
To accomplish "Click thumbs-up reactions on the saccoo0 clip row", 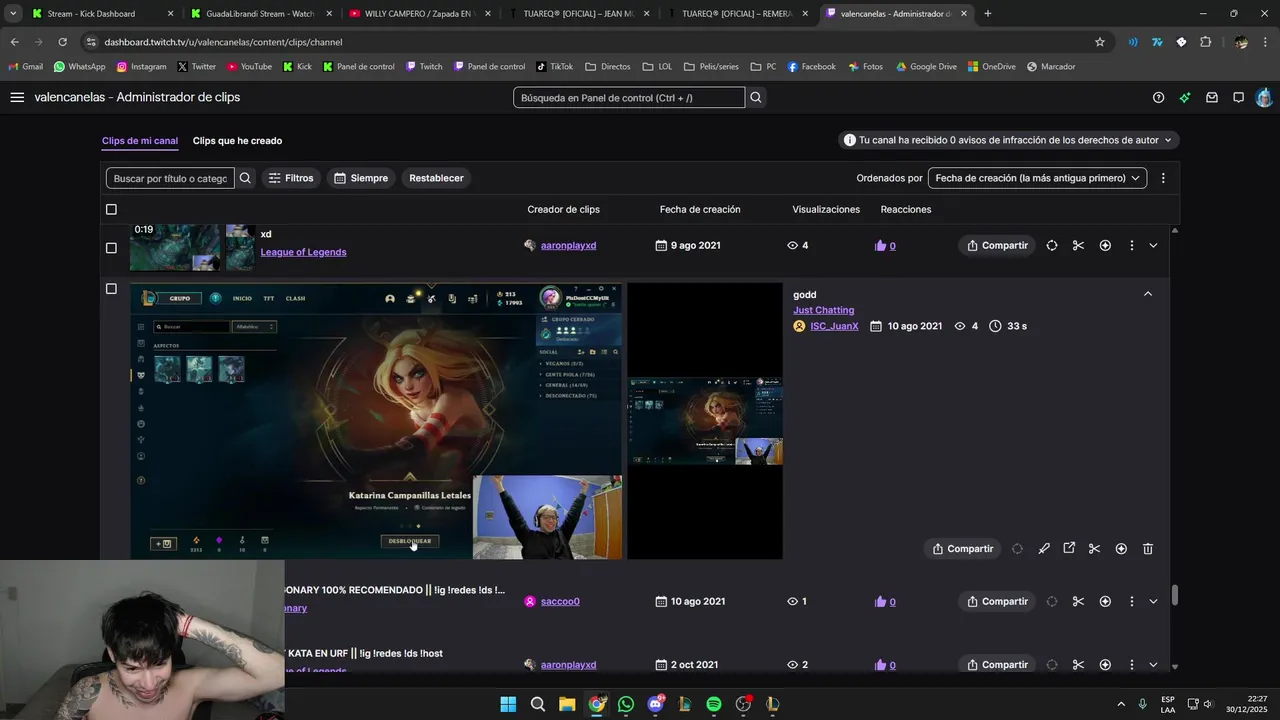I will (x=885, y=601).
